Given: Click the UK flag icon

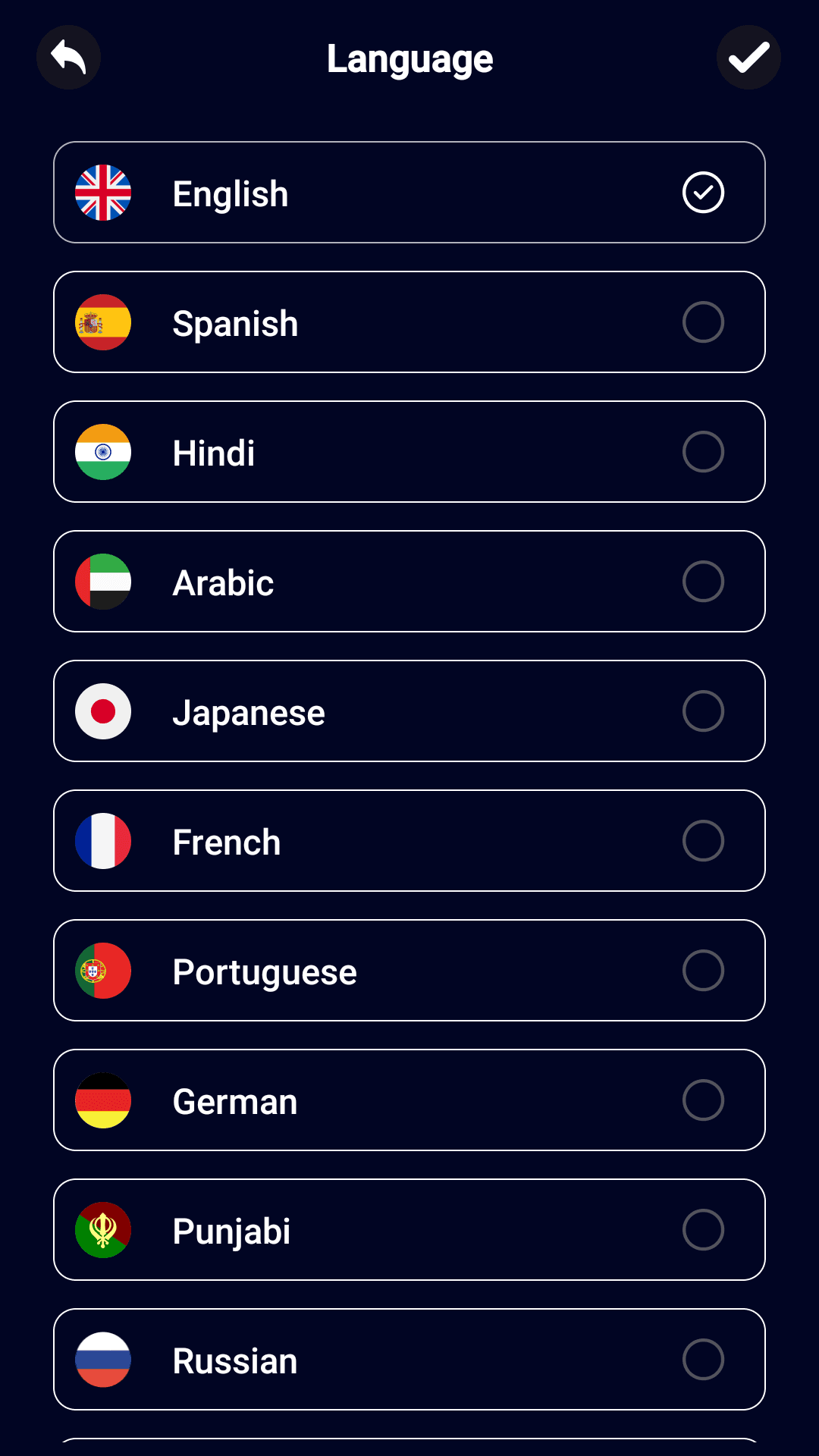Looking at the screenshot, I should [103, 193].
